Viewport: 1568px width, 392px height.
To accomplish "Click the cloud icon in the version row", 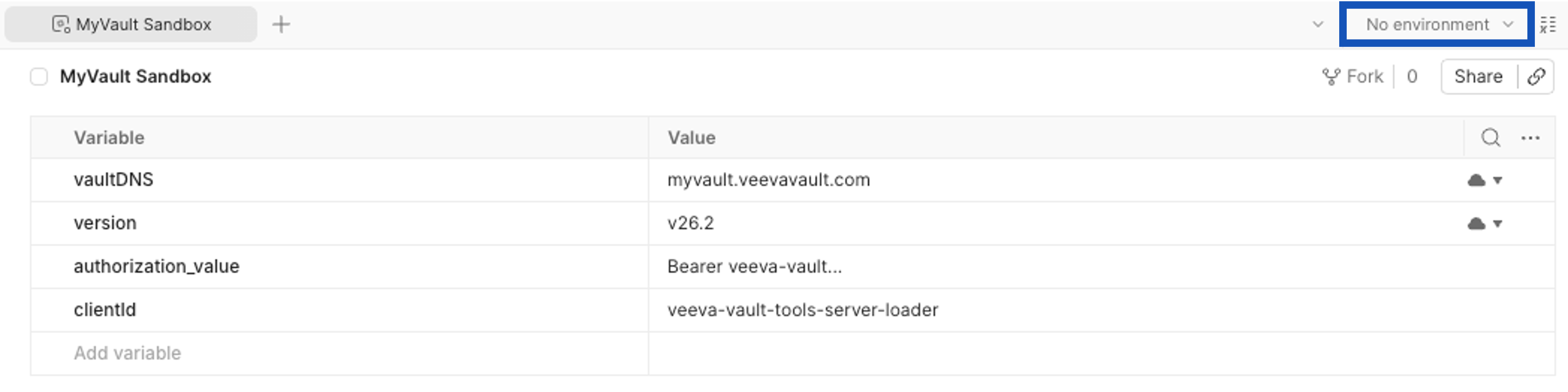I will tap(1476, 223).
